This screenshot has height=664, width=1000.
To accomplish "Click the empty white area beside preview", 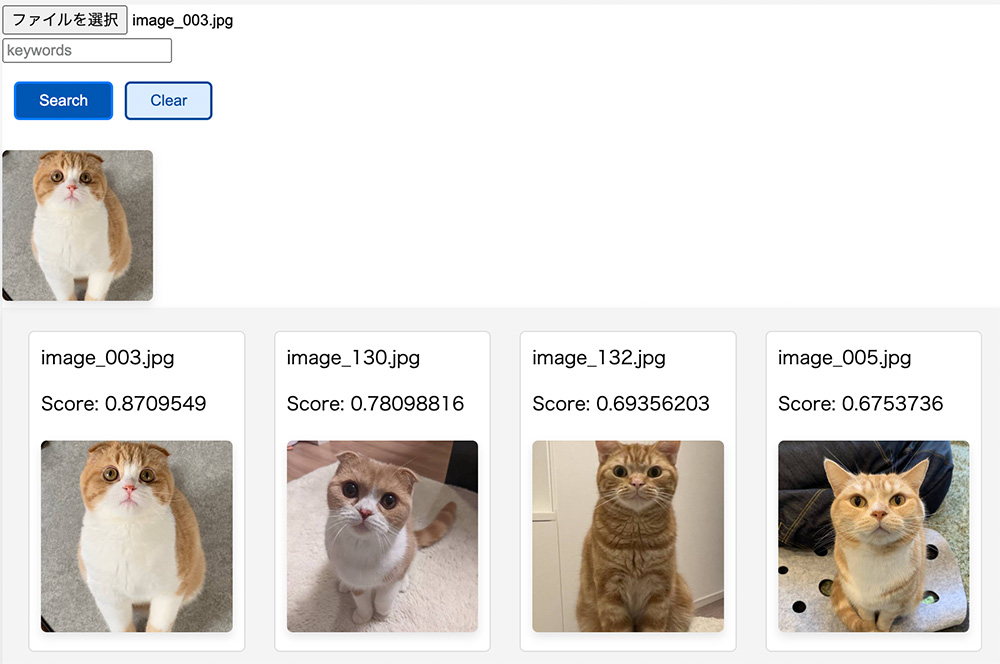I will coord(550,220).
